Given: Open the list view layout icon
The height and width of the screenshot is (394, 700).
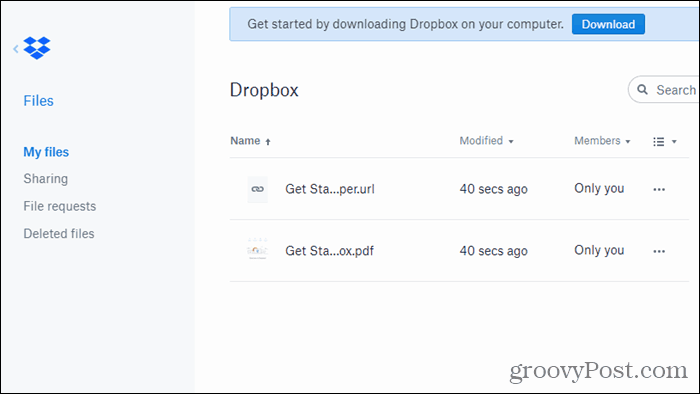Looking at the screenshot, I should tap(658, 141).
